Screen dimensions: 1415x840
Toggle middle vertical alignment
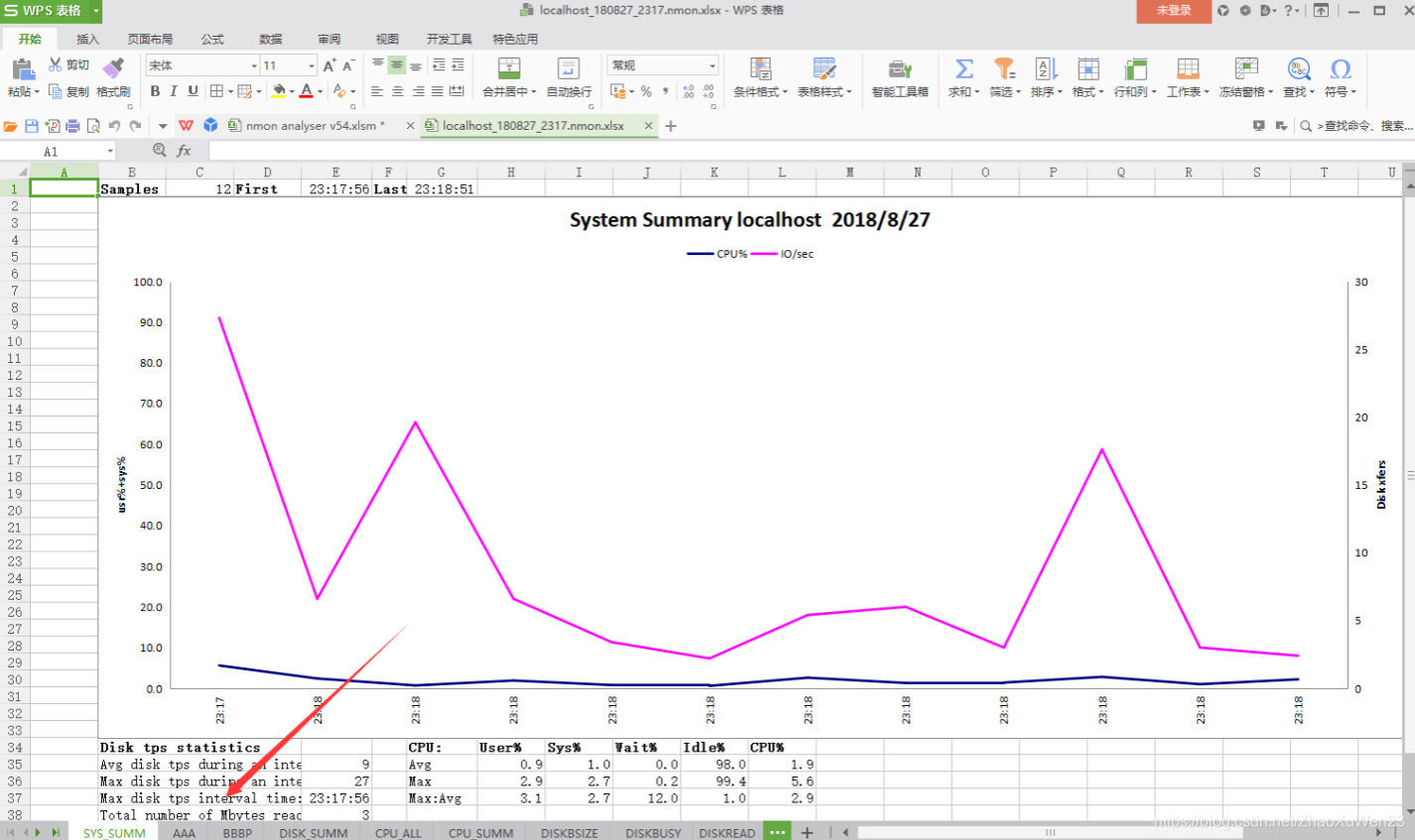point(396,65)
